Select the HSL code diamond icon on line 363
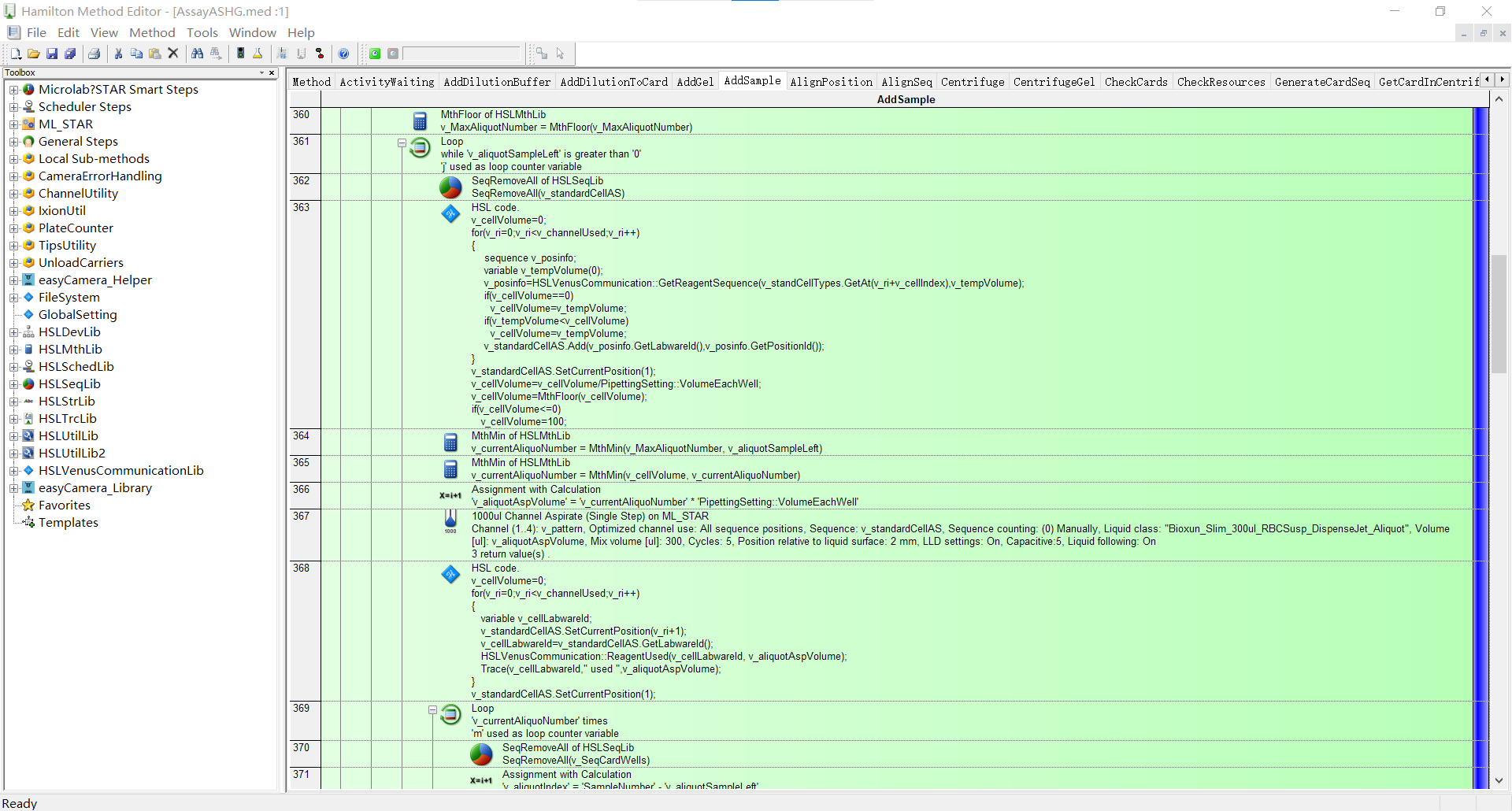1512x811 pixels. coord(450,213)
